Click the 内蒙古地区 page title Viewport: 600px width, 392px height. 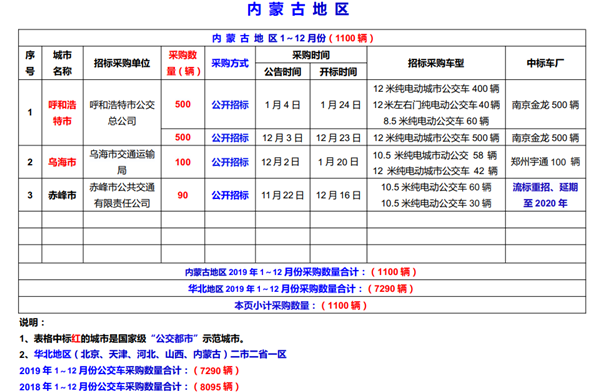pos(298,10)
